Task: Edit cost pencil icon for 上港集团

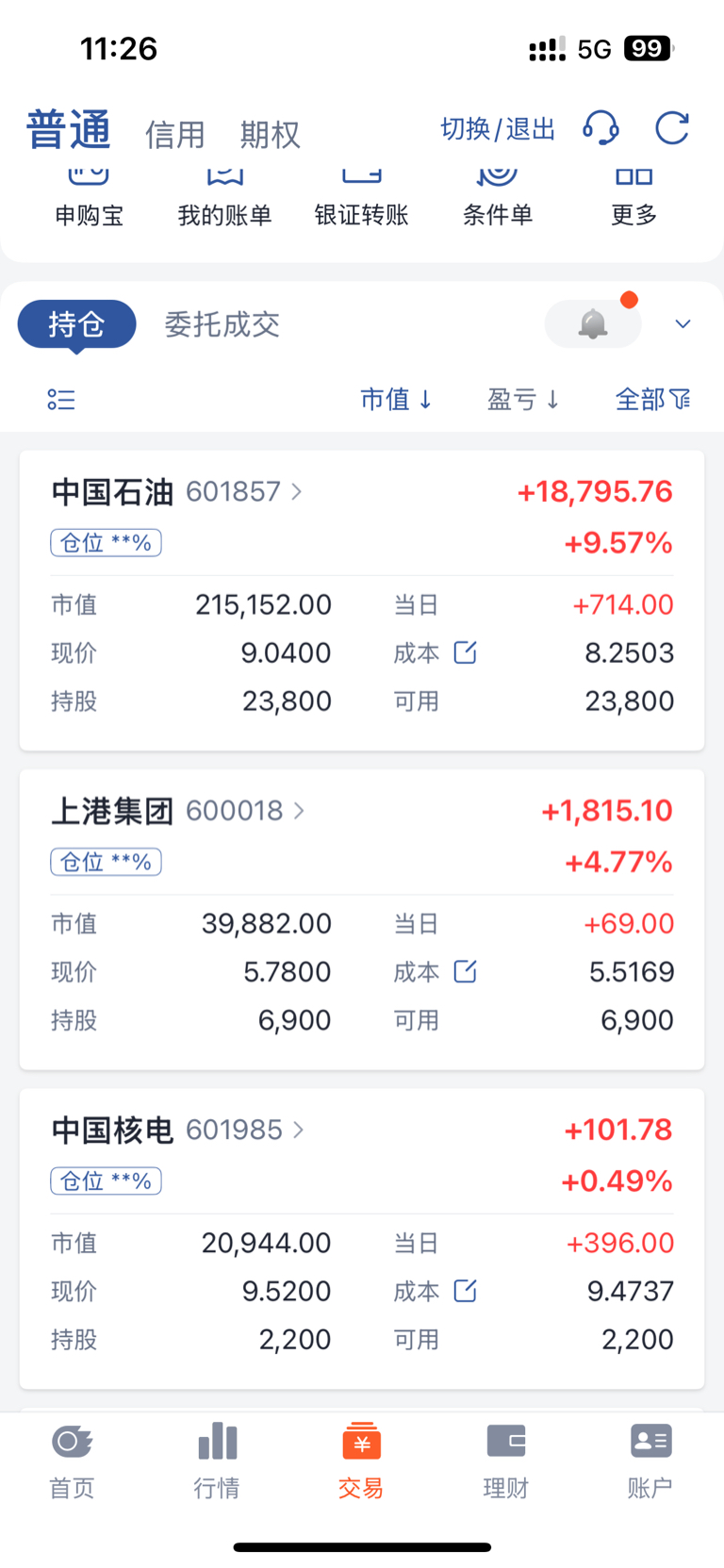Action: pyautogui.click(x=466, y=971)
